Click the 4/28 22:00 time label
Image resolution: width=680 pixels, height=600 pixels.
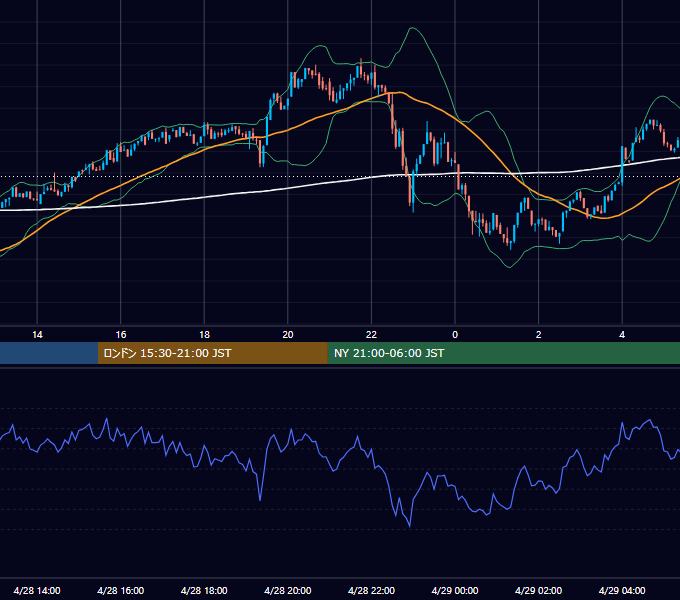point(371,590)
